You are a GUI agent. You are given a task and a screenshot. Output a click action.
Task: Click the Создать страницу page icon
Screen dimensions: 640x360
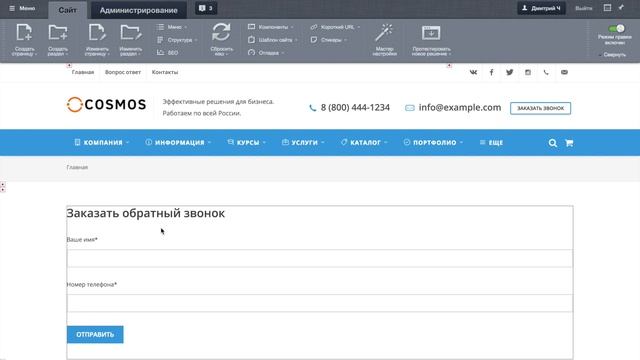click(x=24, y=32)
